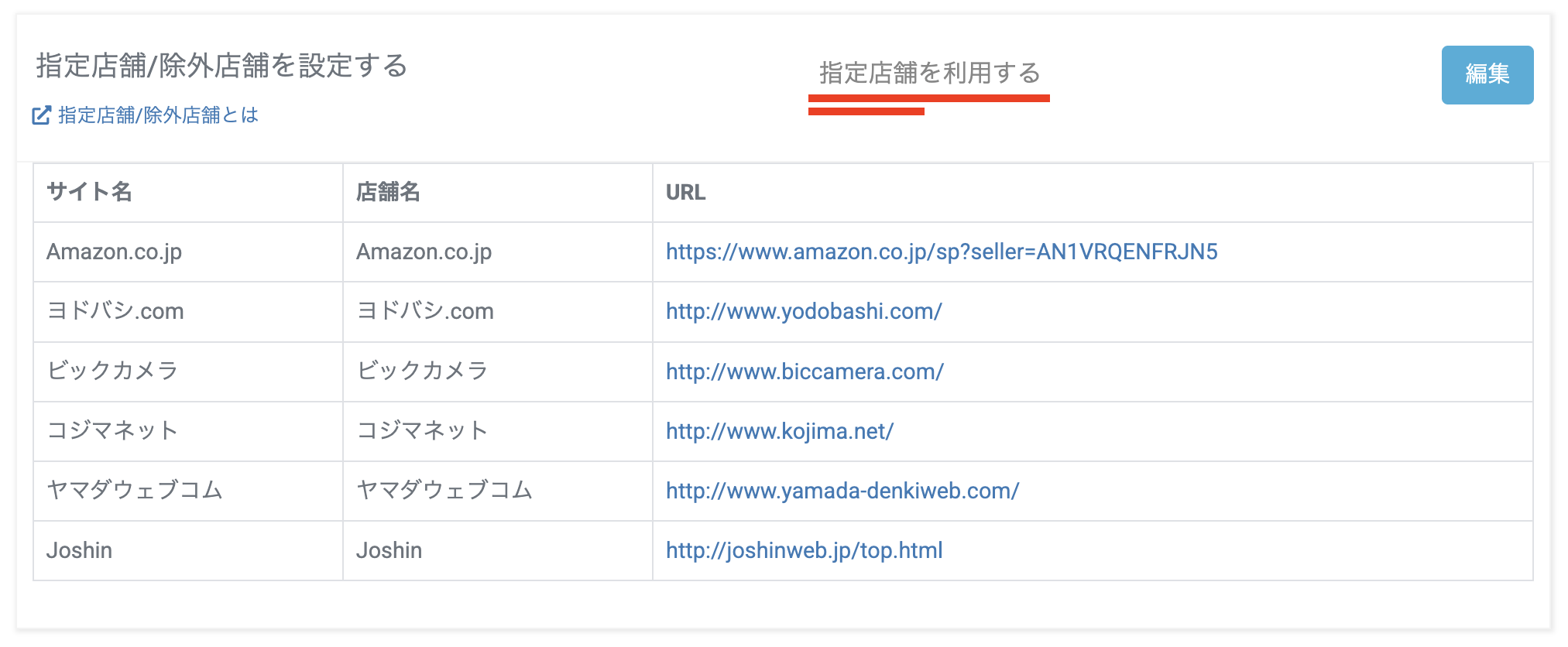This screenshot has height=647, width=1568.
Task: Click Joshin in the 店舗名 column
Action: pyautogui.click(x=389, y=550)
